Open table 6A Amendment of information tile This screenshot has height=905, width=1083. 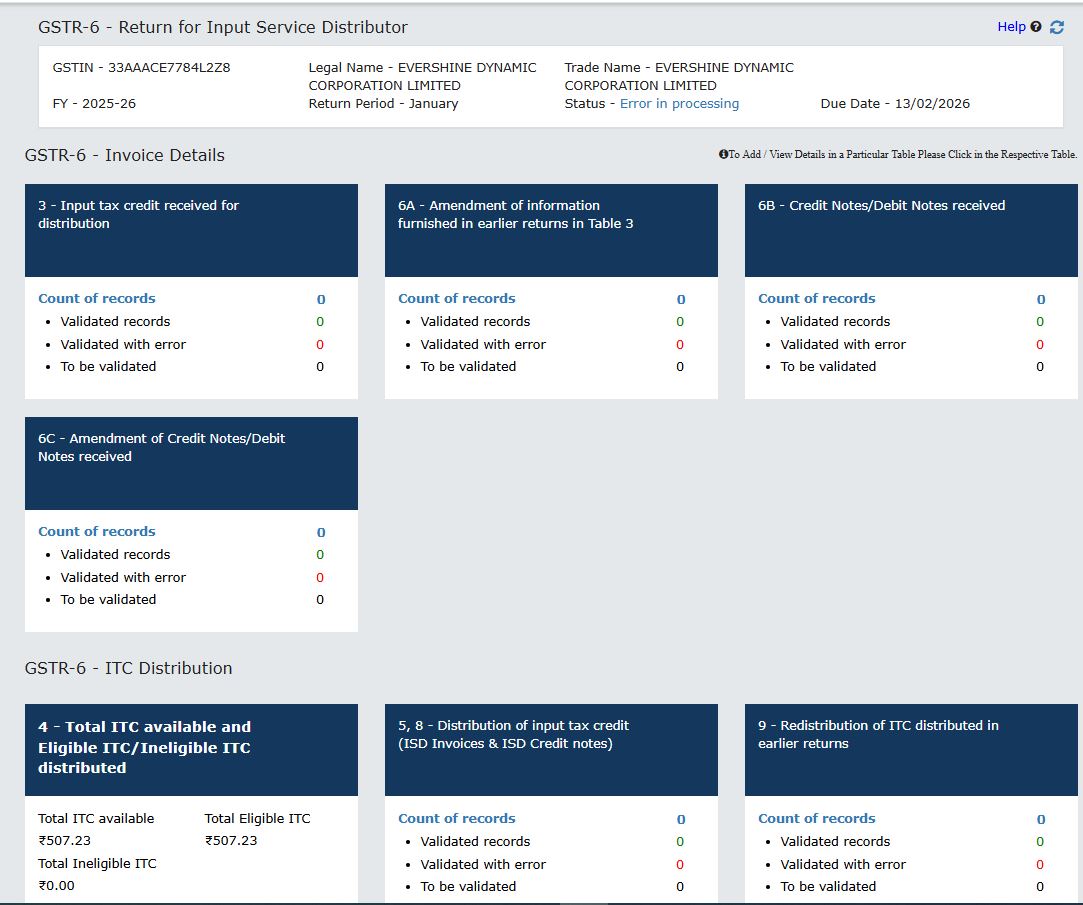click(551, 230)
